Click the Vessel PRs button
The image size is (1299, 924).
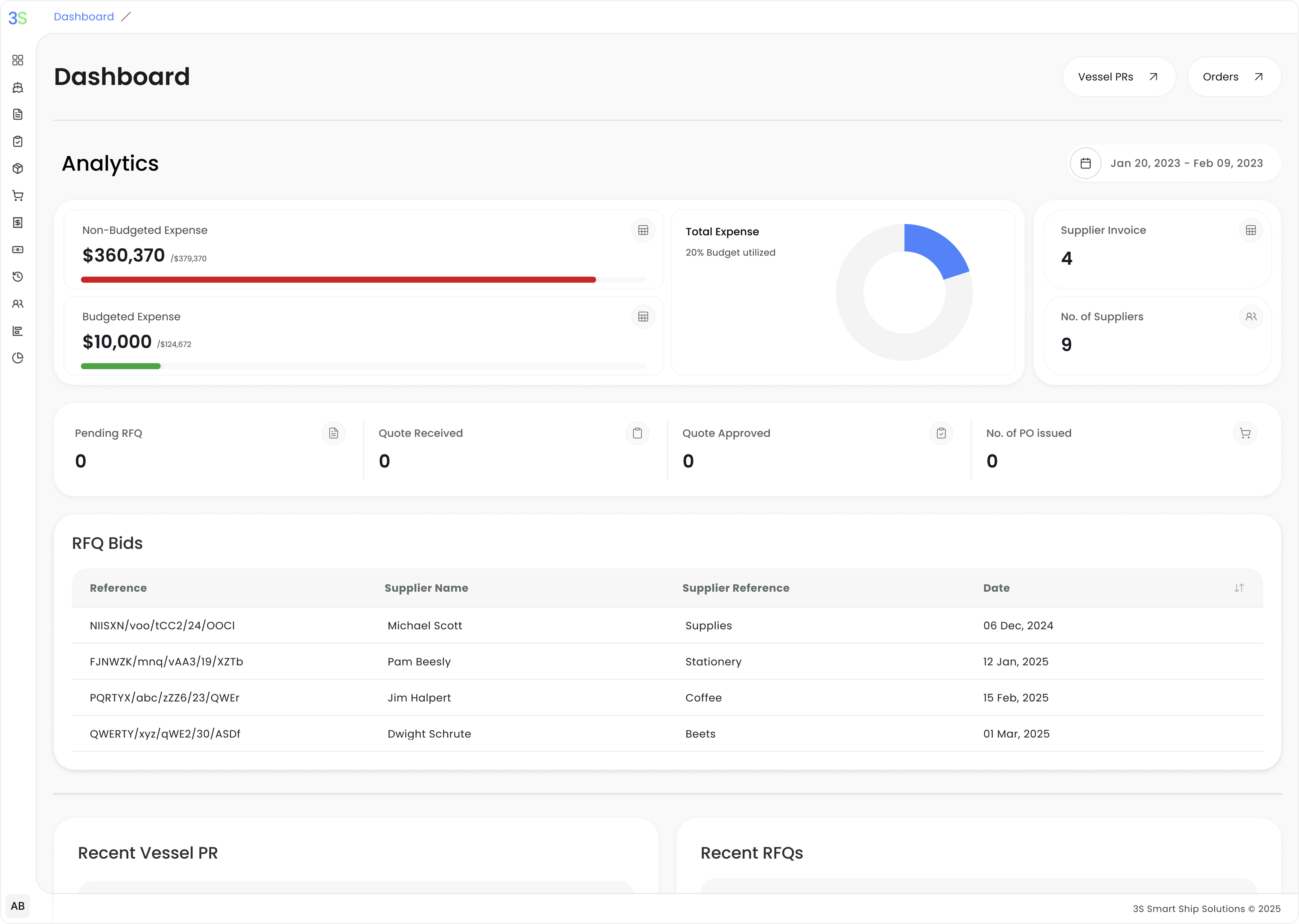tap(1118, 77)
